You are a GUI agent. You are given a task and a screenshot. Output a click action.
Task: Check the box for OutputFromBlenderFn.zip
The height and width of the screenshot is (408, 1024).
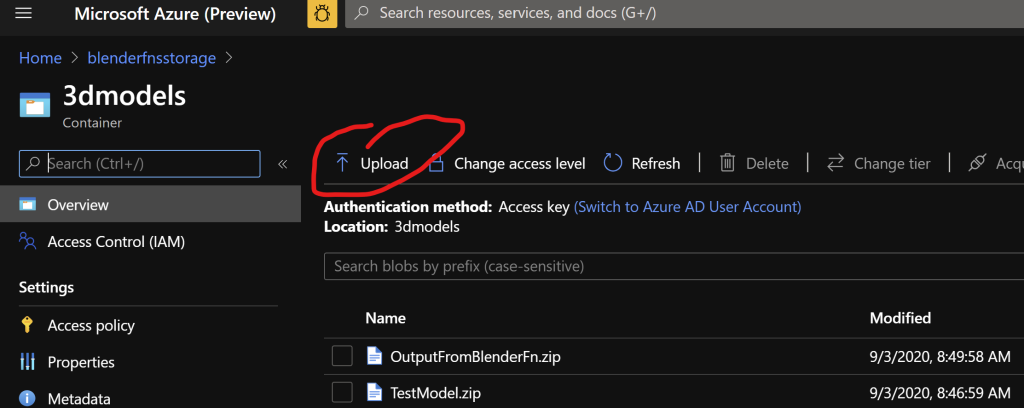click(342, 356)
